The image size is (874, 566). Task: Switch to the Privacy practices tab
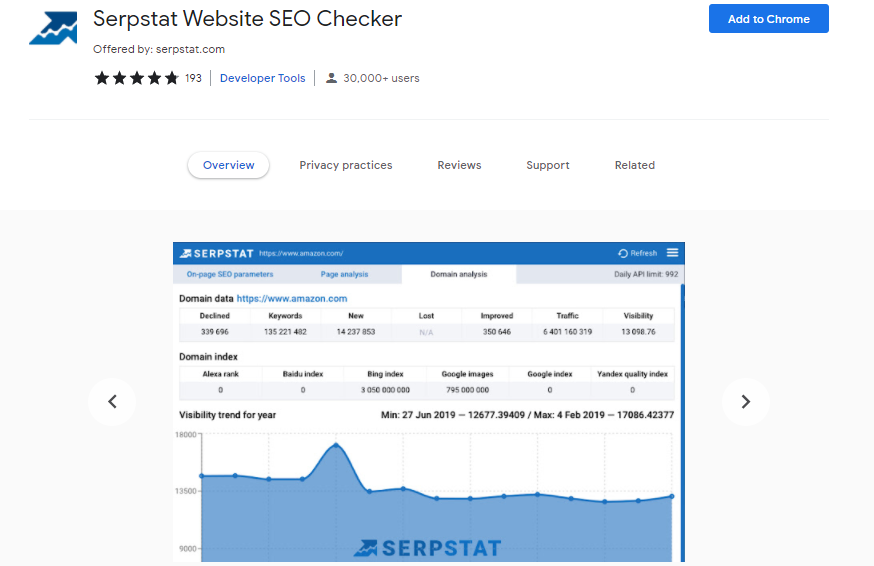pos(346,165)
